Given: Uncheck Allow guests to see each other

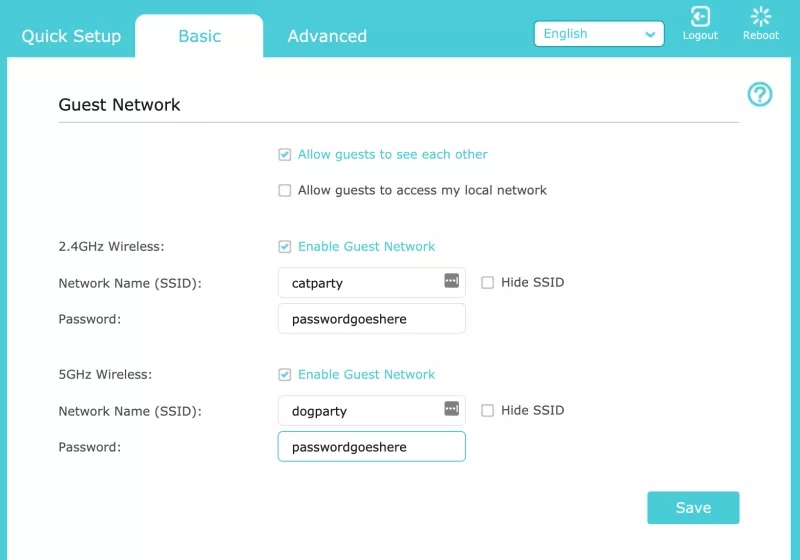Looking at the screenshot, I should (285, 155).
